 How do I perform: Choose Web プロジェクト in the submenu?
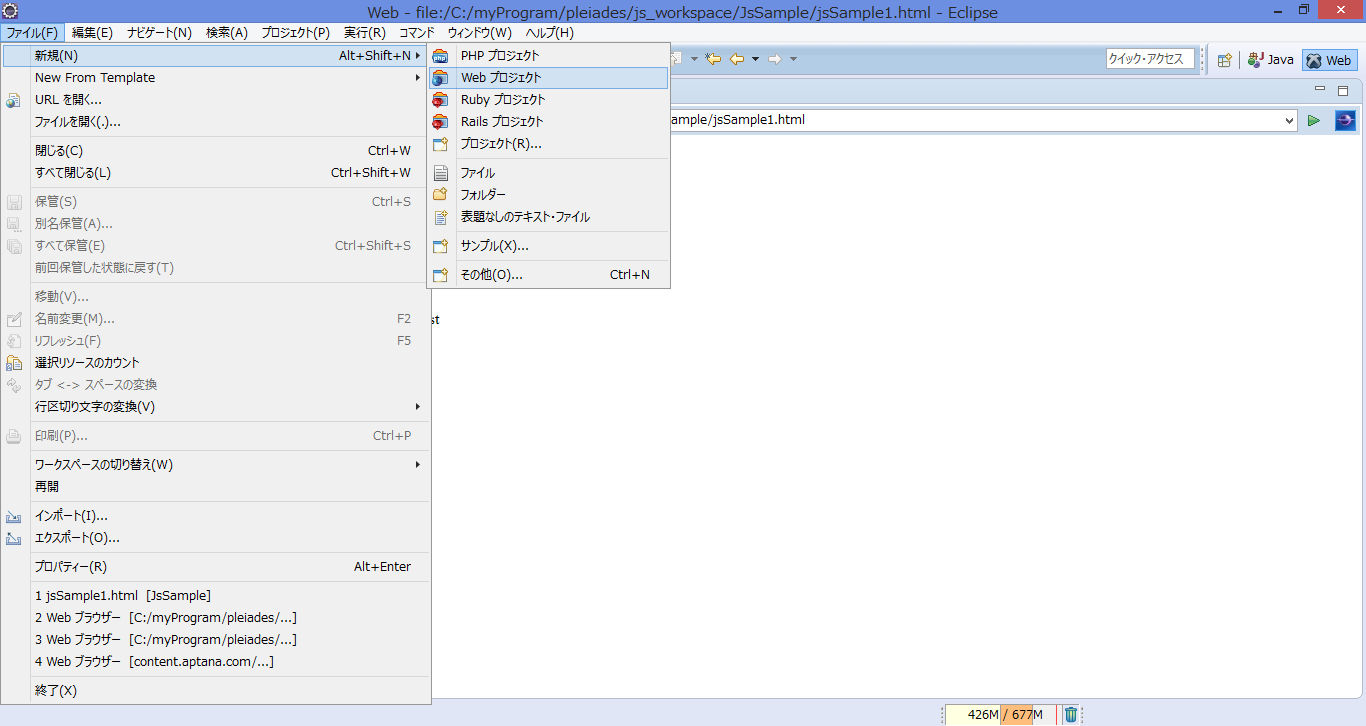click(548, 78)
